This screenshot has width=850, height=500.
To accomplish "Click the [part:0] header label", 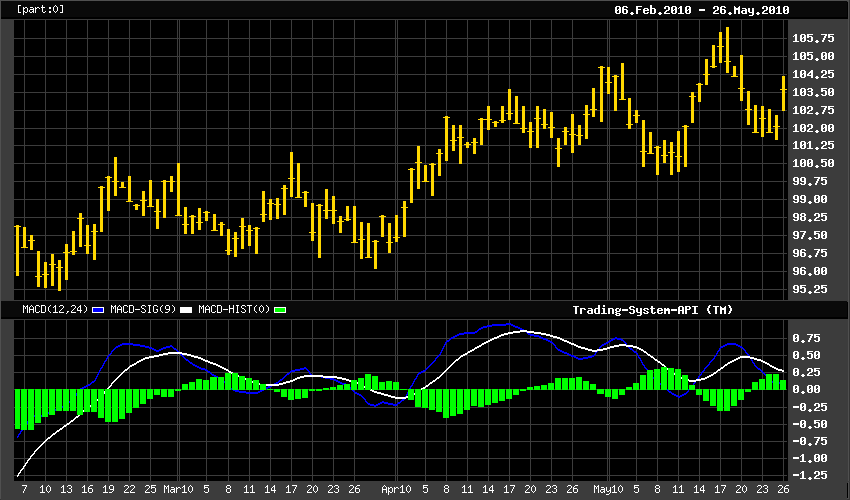I will 41,9.
